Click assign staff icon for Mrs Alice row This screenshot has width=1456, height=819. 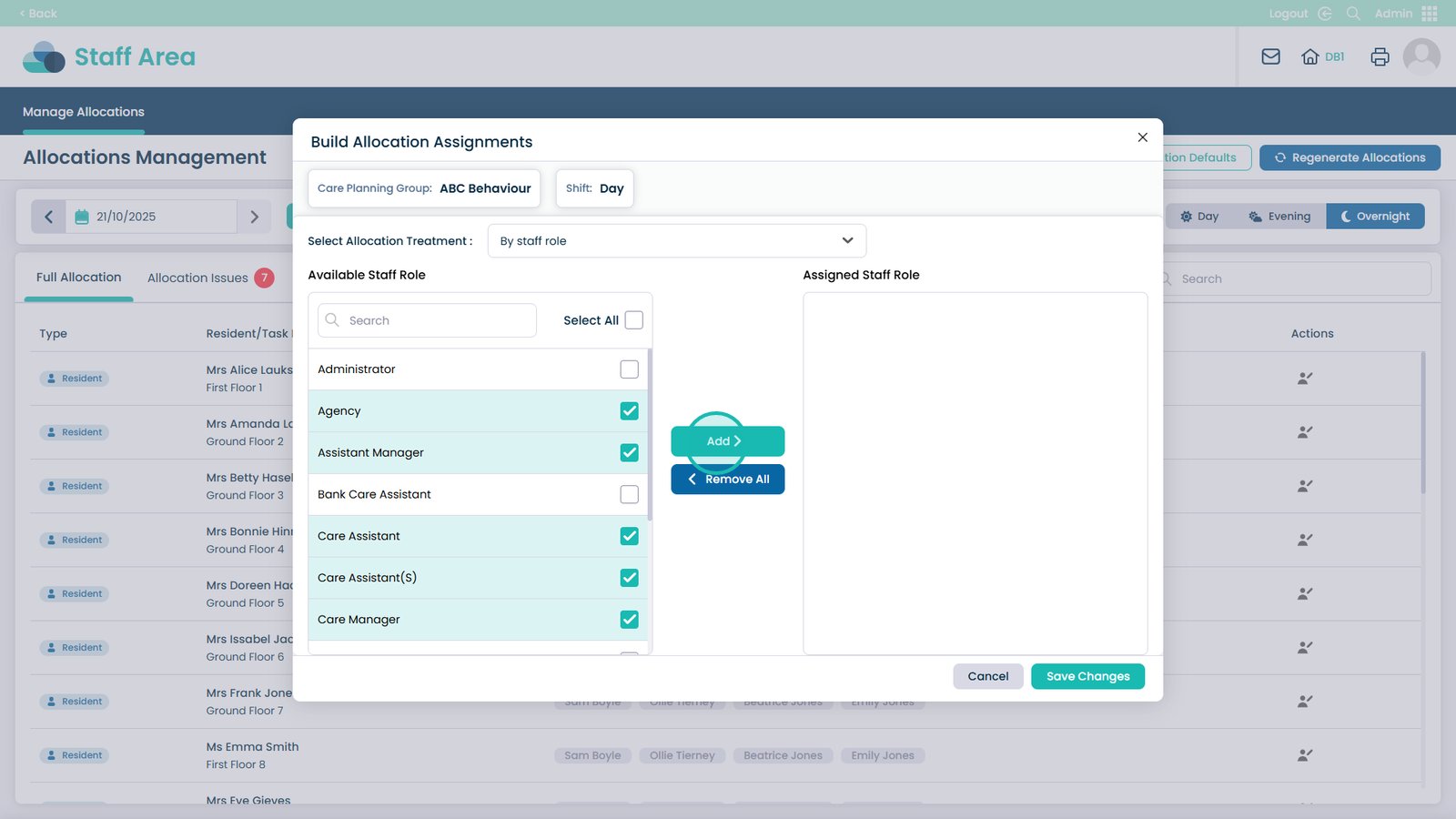(1305, 379)
